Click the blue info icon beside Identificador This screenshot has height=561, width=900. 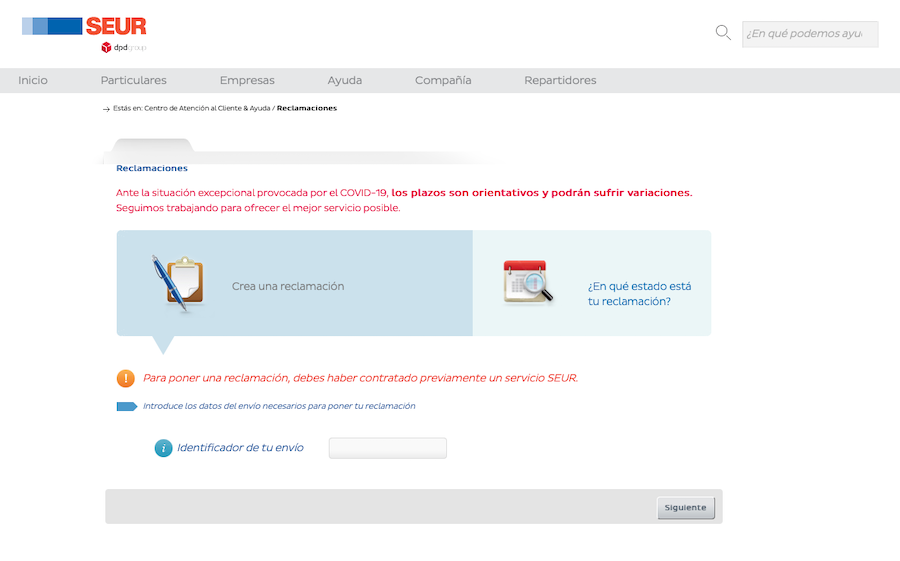pos(163,448)
